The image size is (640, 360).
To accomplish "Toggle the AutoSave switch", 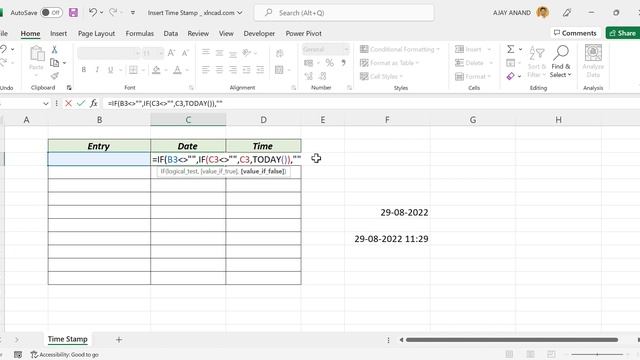I will tap(51, 13).
